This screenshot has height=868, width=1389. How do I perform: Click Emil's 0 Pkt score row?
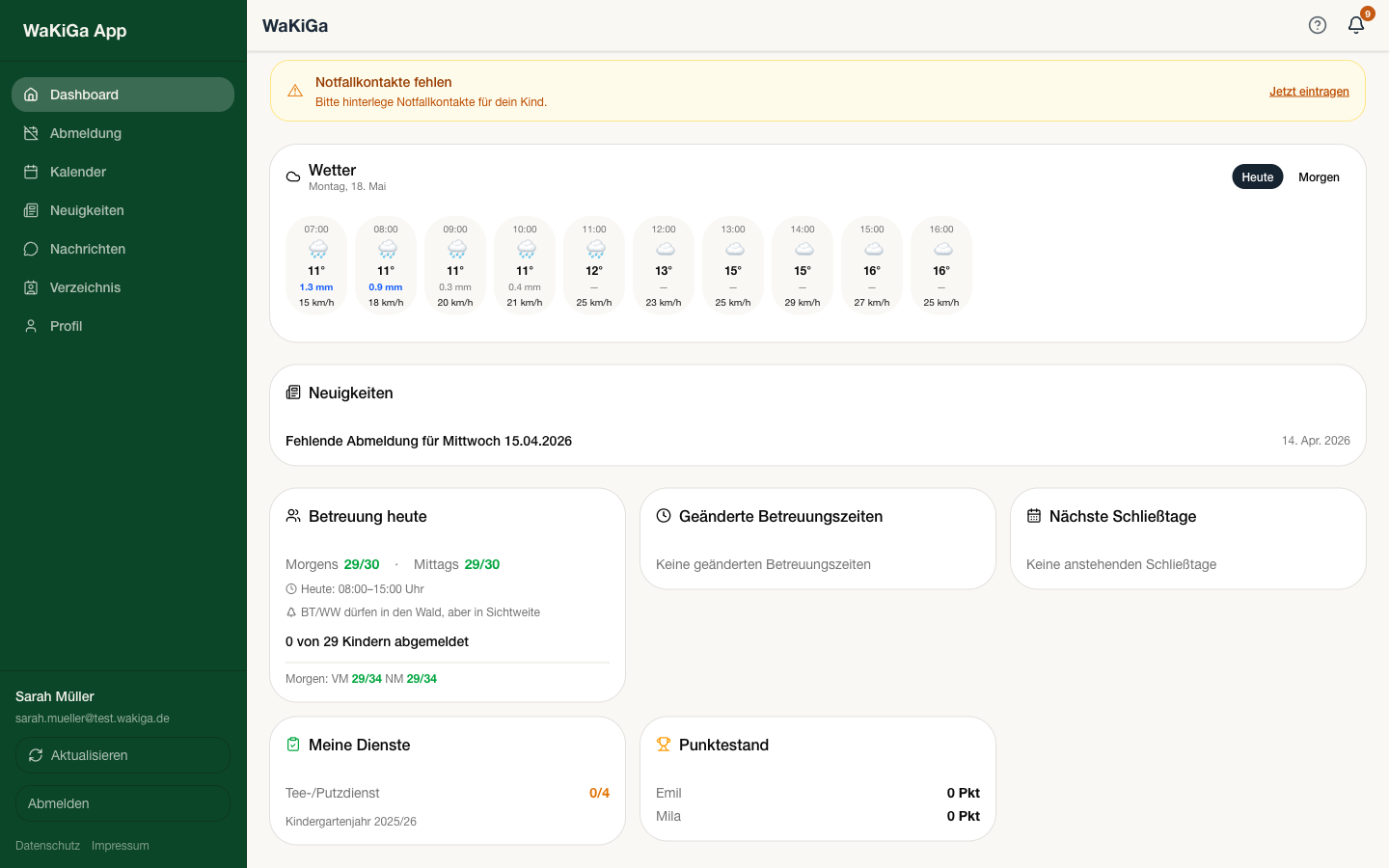tap(818, 793)
